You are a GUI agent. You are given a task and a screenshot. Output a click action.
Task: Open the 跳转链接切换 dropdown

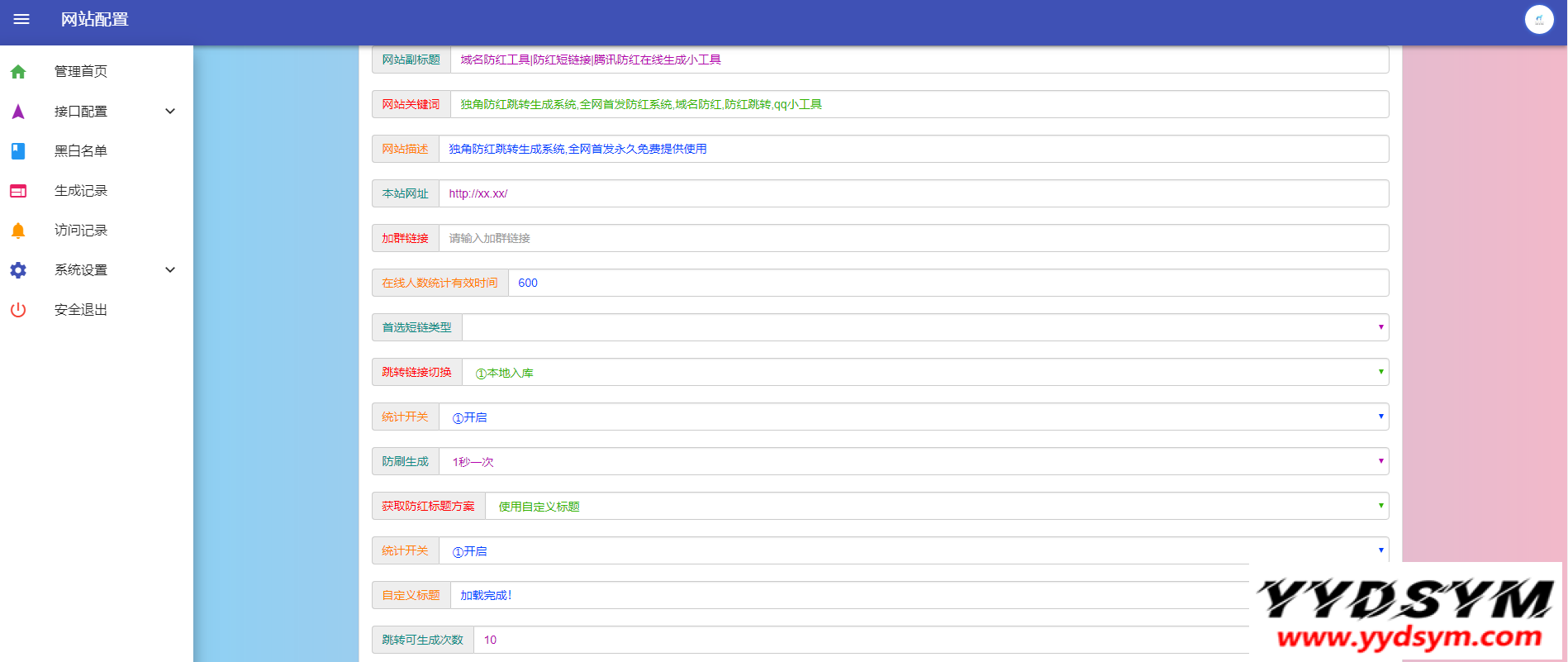[x=924, y=372]
